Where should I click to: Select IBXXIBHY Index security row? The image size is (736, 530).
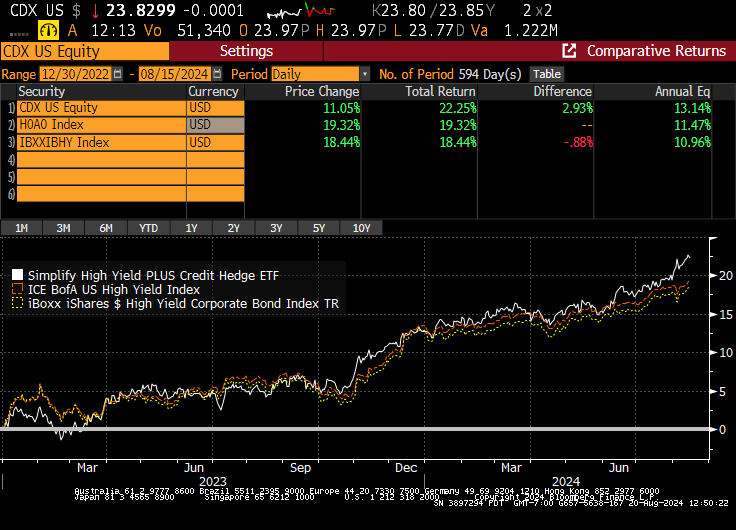[x=101, y=142]
